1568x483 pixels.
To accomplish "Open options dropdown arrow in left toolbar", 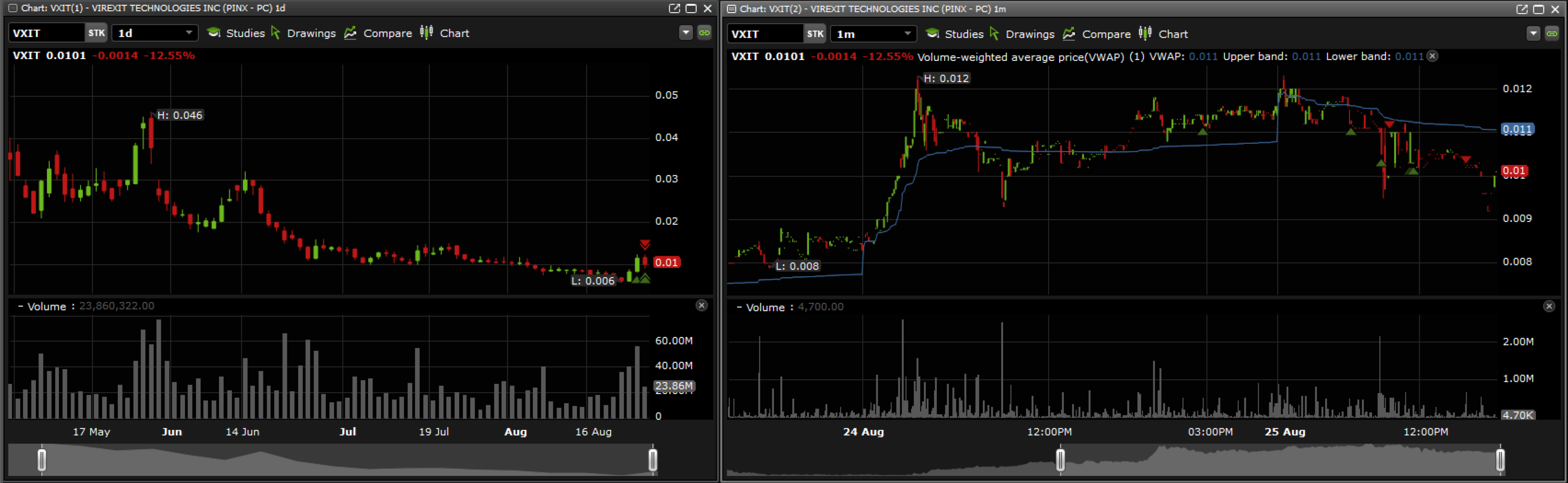I will point(685,33).
